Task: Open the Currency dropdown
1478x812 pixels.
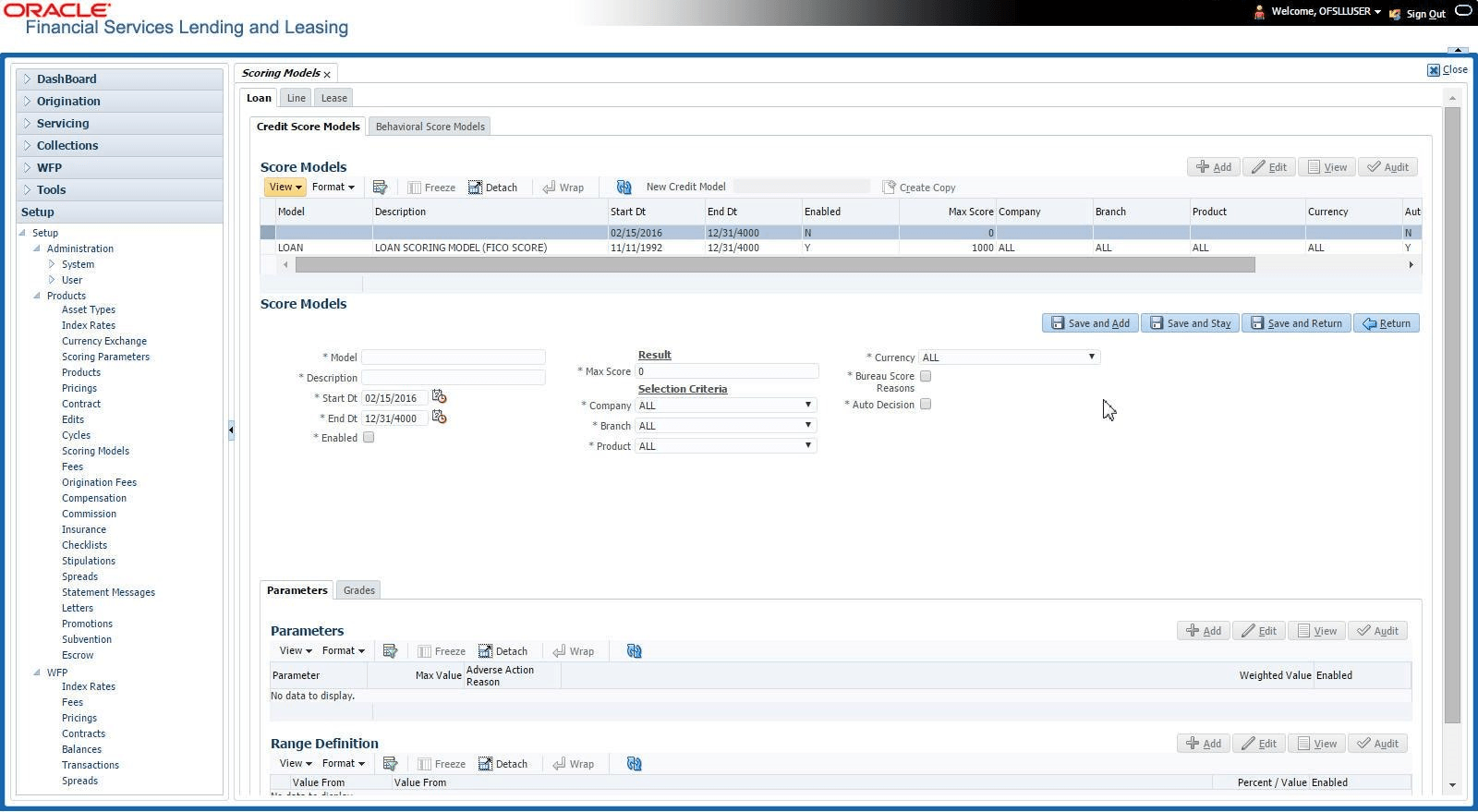Action: click(1010, 358)
